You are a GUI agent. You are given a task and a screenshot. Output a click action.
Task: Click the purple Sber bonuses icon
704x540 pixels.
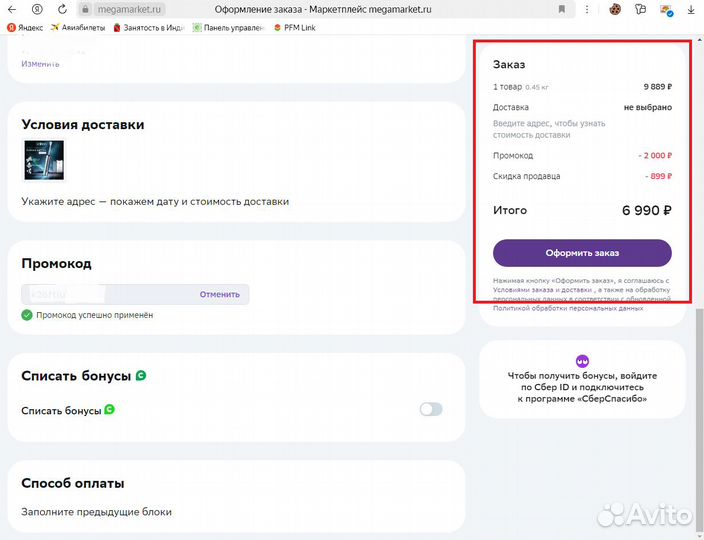pos(582,360)
